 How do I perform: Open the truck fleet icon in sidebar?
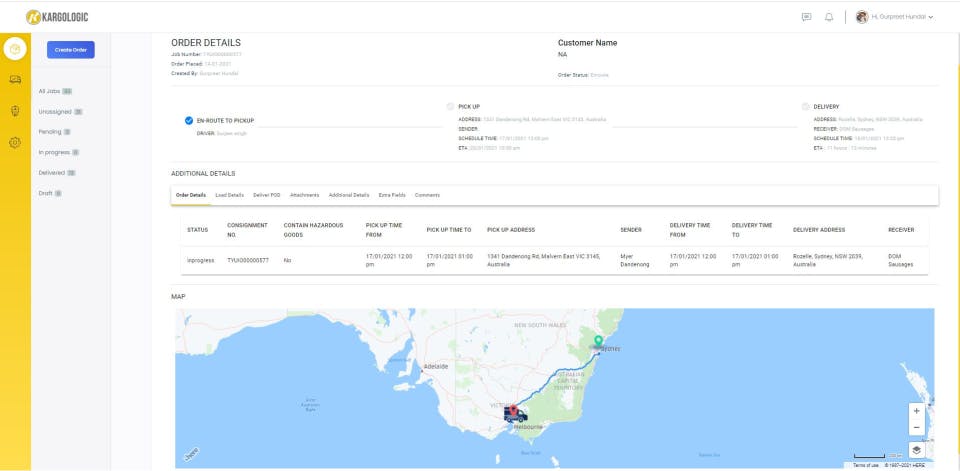[x=15, y=79]
